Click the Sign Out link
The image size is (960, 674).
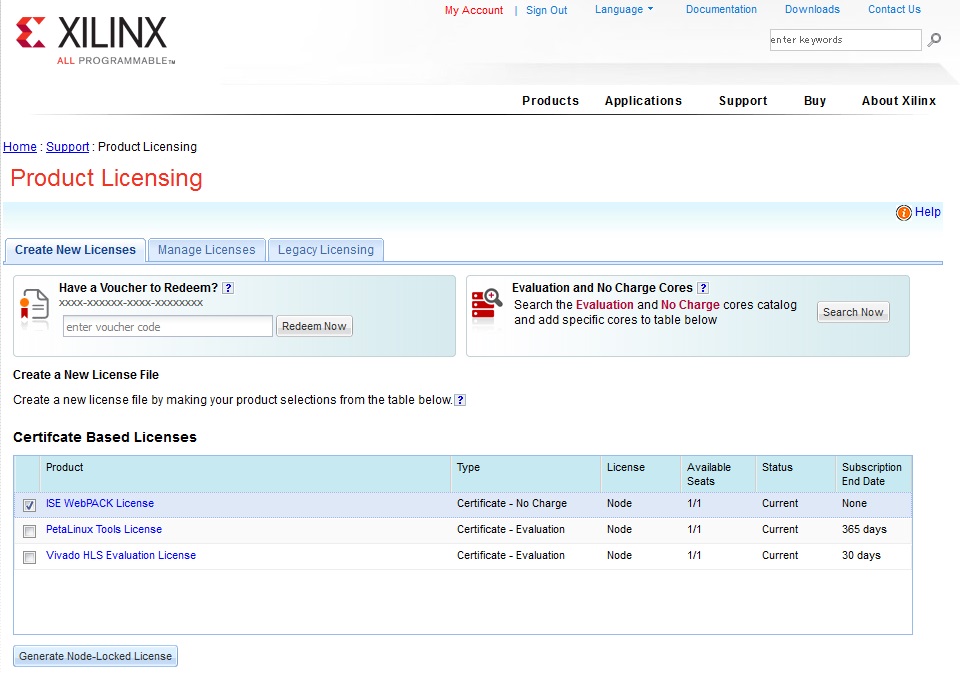[546, 10]
